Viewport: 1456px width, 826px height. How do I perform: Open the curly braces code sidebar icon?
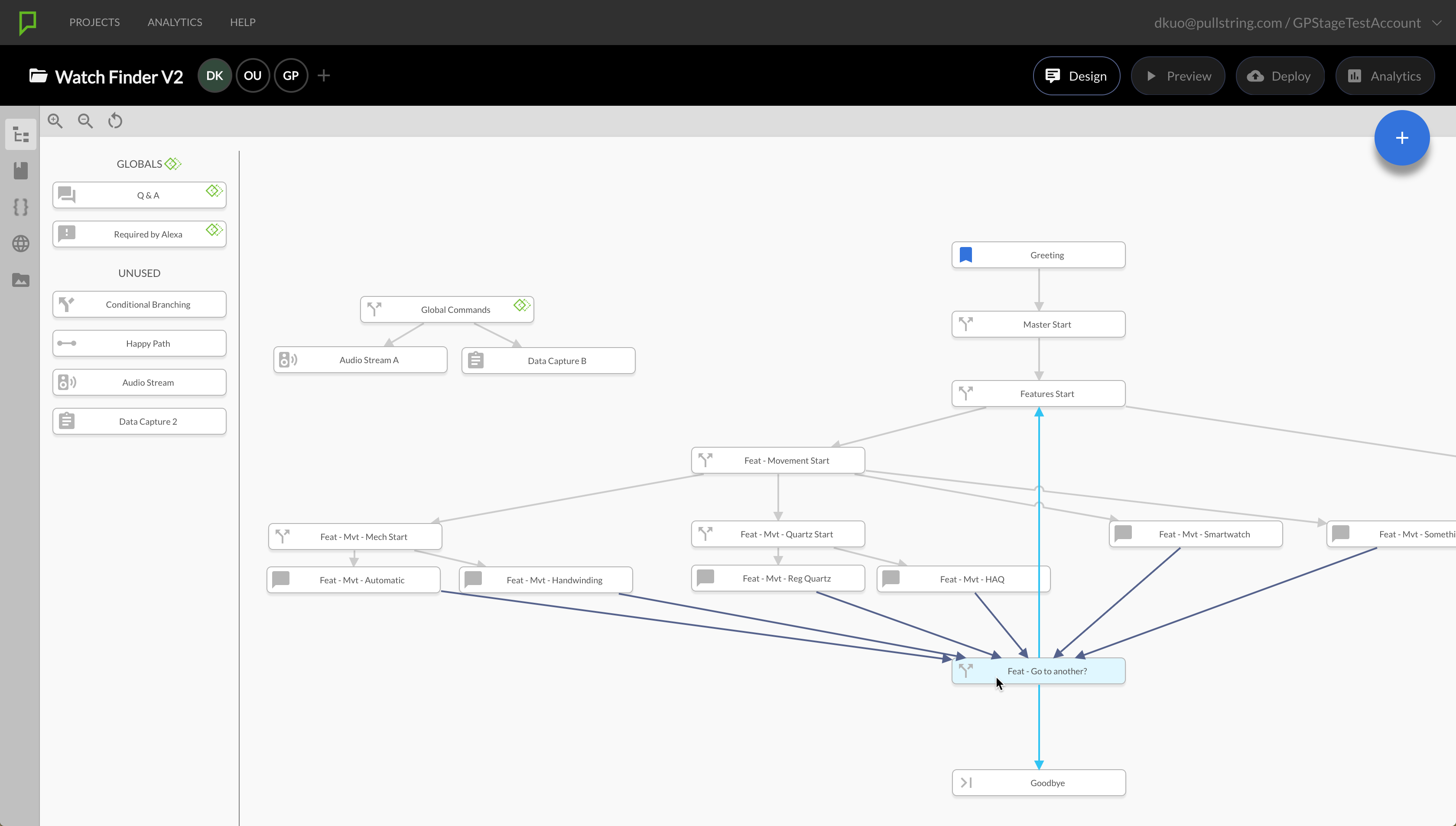click(21, 207)
